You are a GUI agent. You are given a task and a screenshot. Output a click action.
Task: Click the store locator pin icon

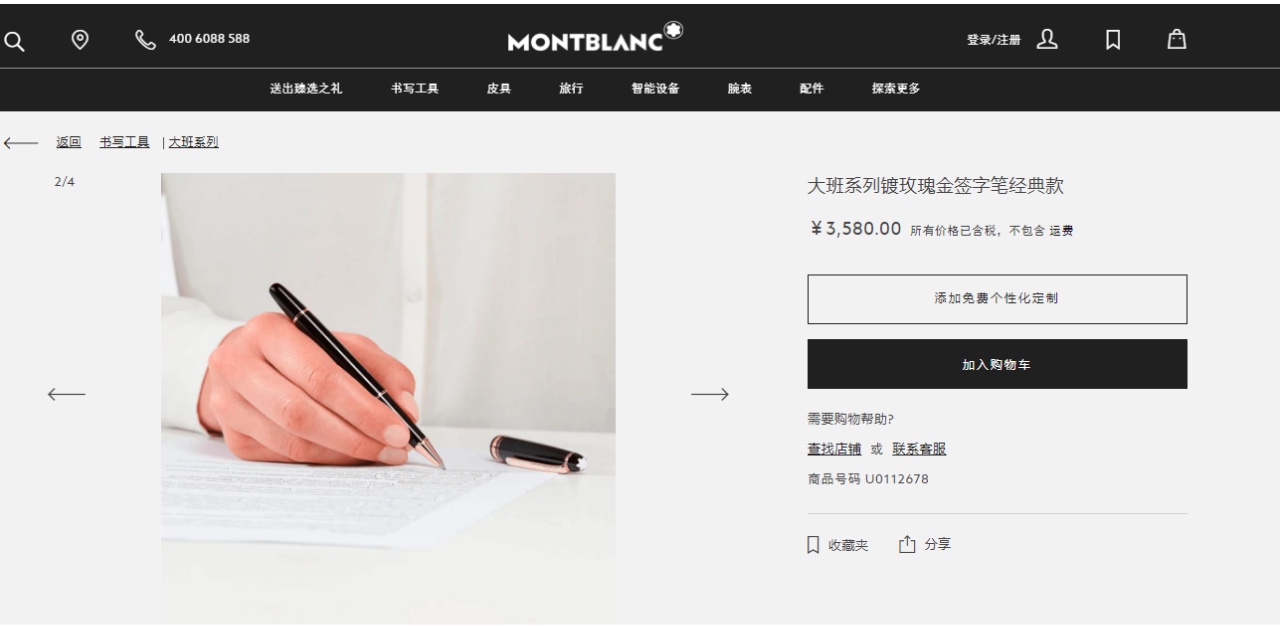click(x=79, y=39)
